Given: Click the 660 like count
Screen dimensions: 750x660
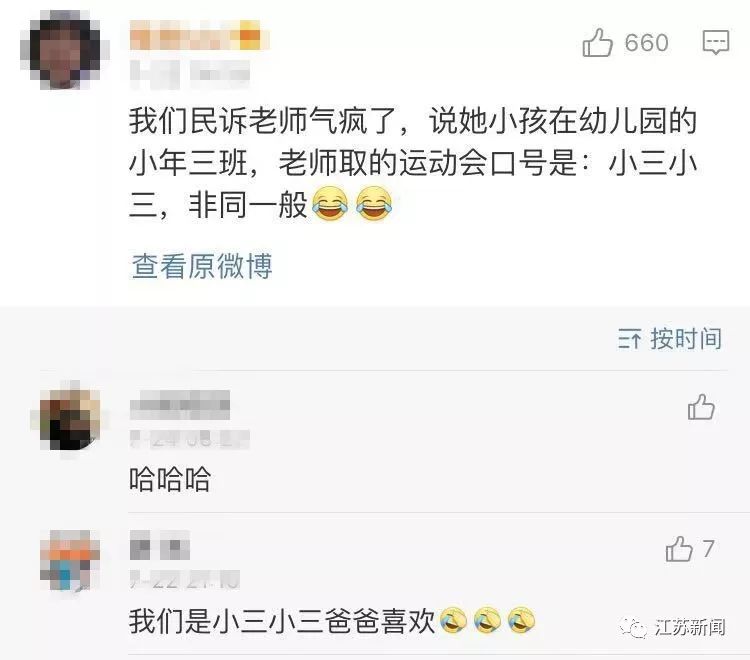Looking at the screenshot, I should [647, 43].
